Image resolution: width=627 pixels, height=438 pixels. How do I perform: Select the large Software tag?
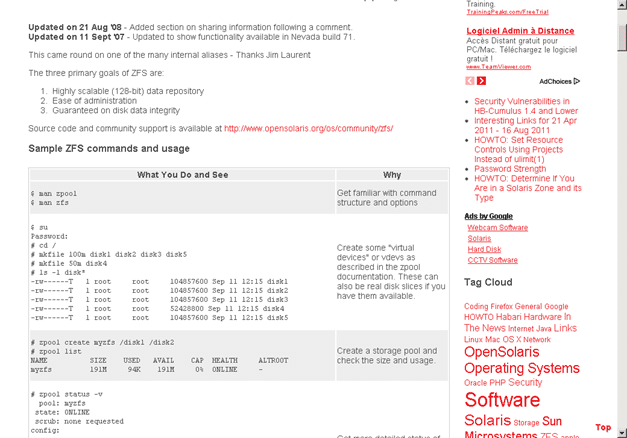(502, 400)
